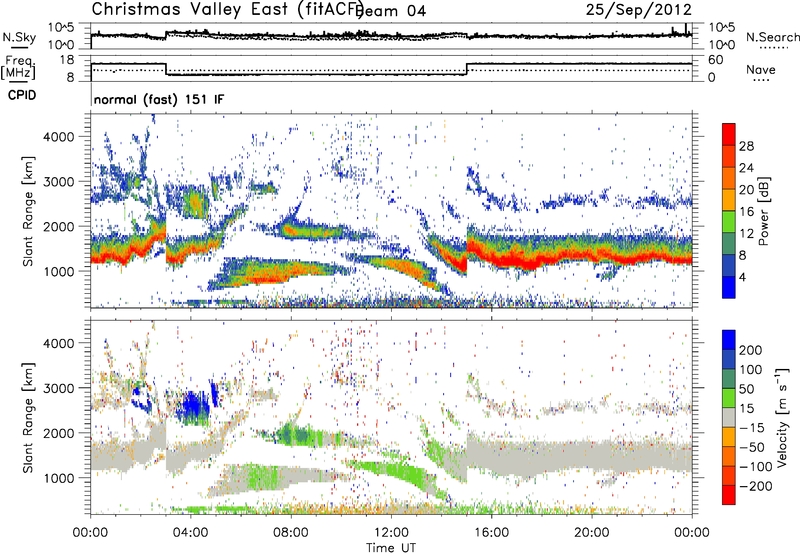Click the '20' label on Power colorbar
The width and height of the screenshot is (800, 554).
click(746, 190)
